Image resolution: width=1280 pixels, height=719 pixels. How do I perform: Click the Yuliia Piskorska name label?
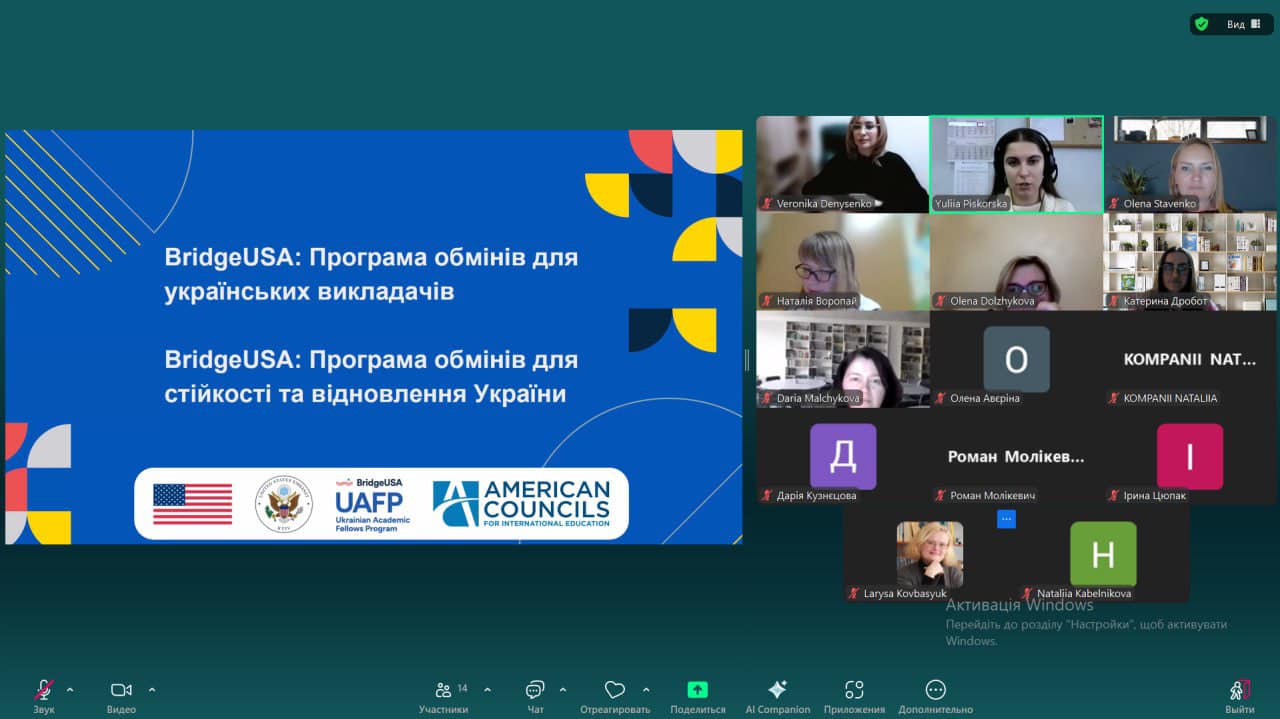pos(970,203)
